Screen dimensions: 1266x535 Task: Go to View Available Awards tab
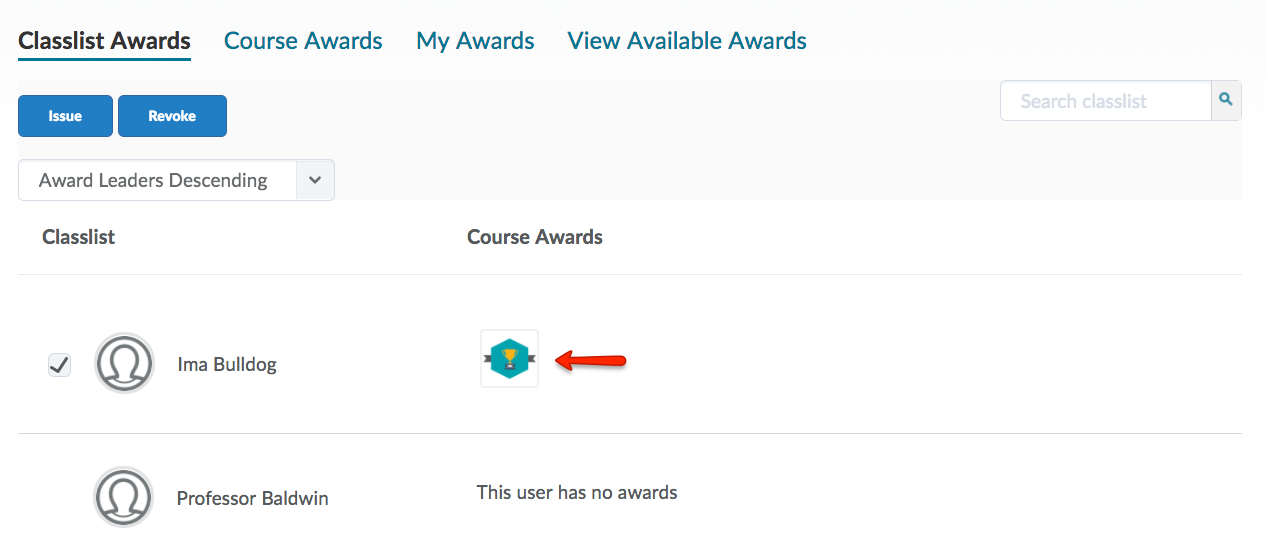click(x=687, y=41)
